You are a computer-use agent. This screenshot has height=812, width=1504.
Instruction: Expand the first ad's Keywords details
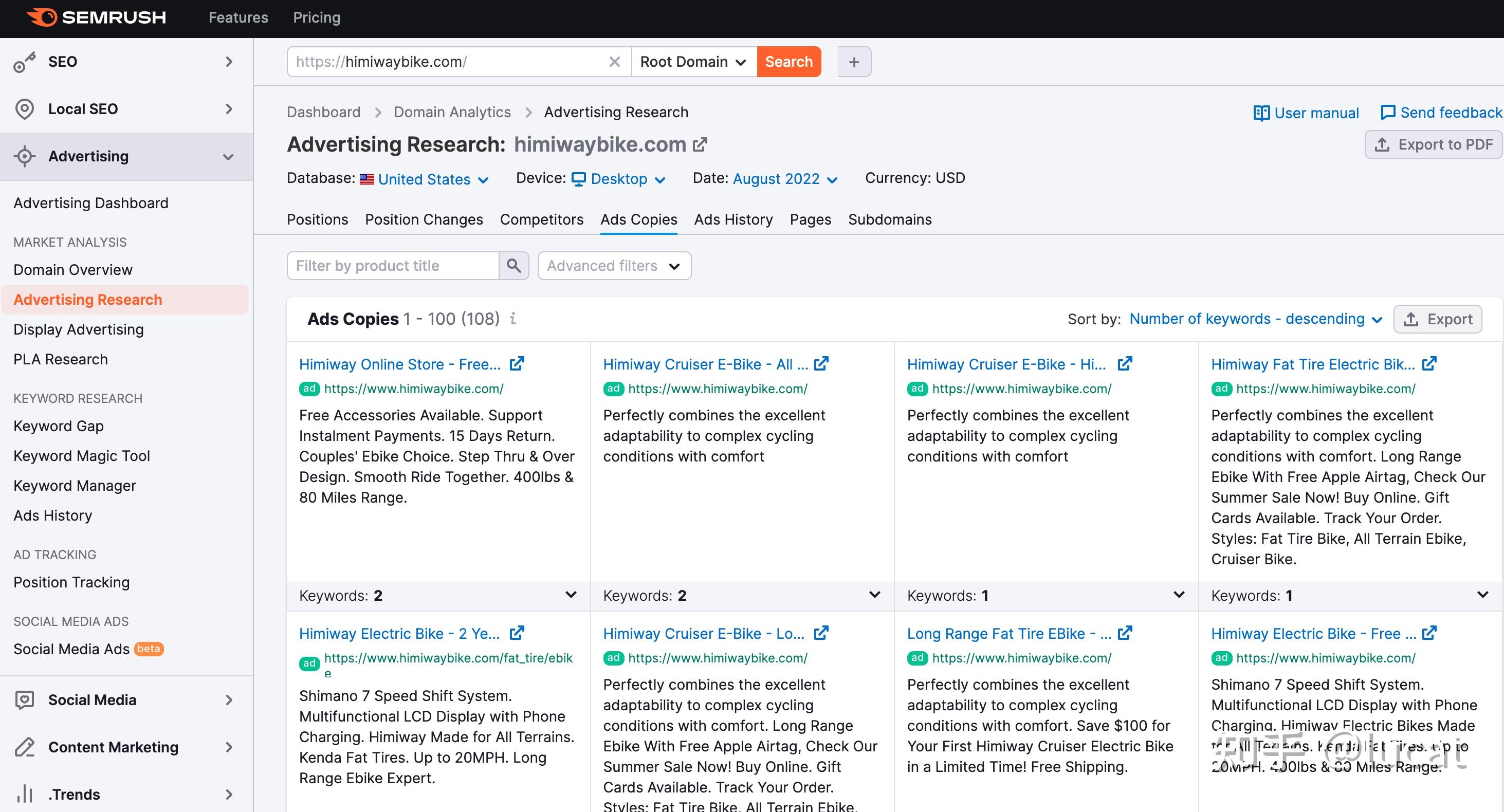point(571,596)
